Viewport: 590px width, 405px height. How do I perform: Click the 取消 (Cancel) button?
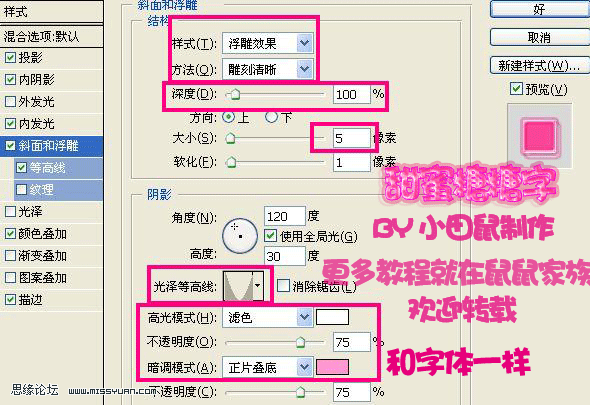pos(540,38)
